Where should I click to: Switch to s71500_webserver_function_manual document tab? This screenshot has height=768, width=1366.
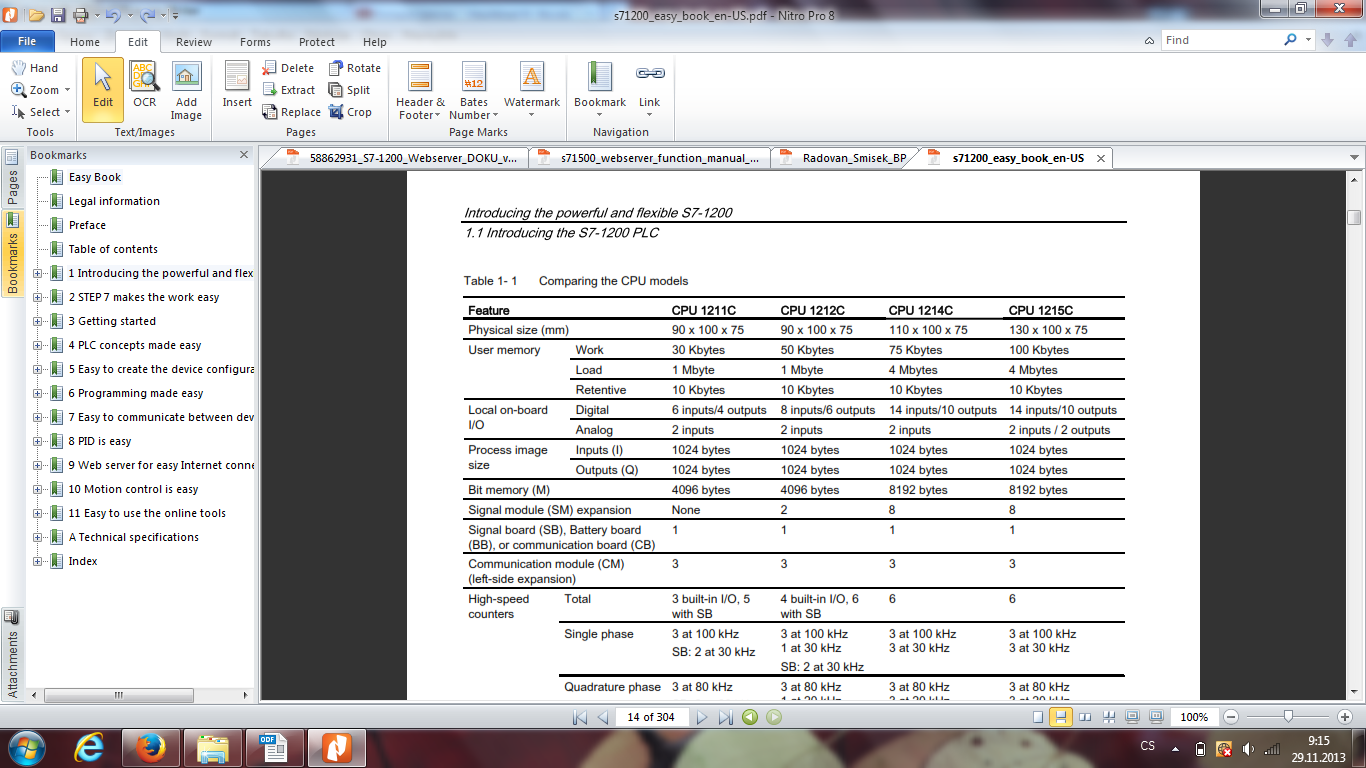click(x=650, y=158)
